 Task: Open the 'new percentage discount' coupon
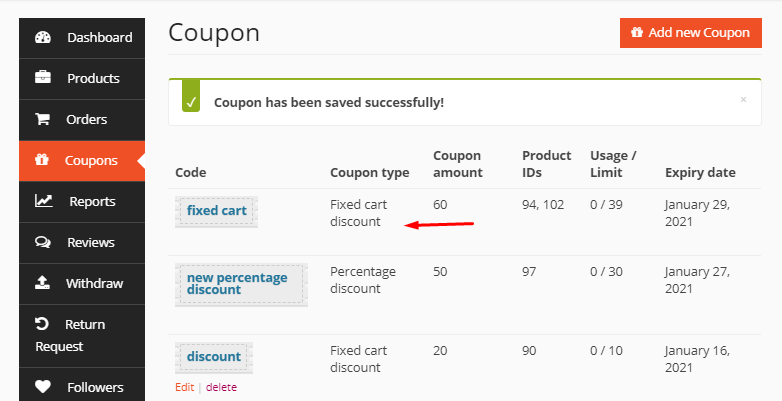(237, 283)
